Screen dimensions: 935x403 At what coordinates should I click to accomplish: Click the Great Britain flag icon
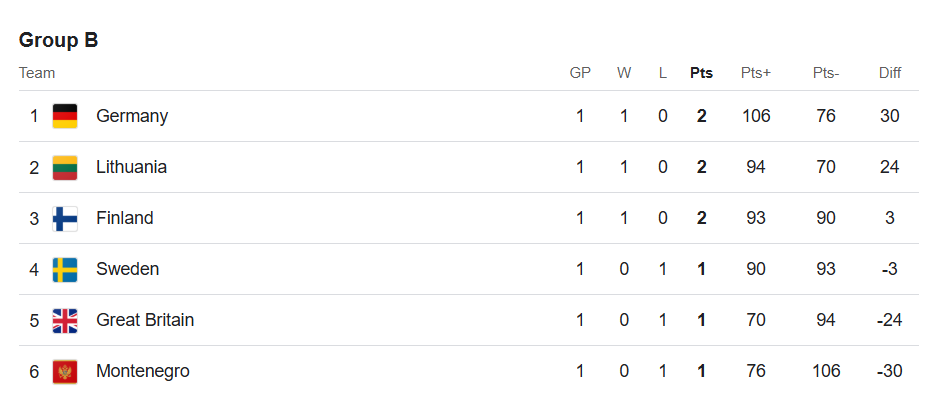click(64, 320)
